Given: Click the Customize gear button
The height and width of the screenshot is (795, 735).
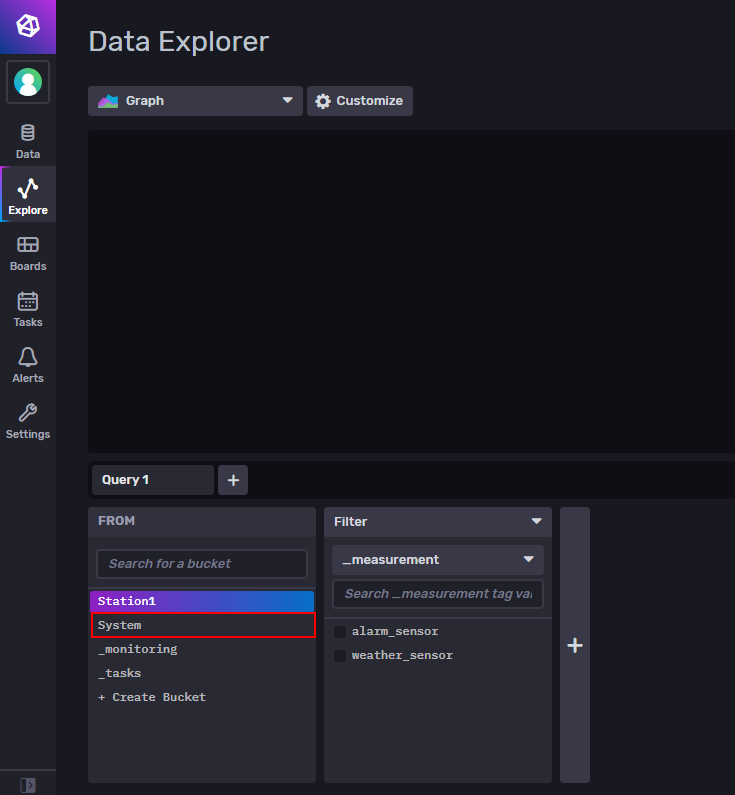Looking at the screenshot, I should [360, 101].
